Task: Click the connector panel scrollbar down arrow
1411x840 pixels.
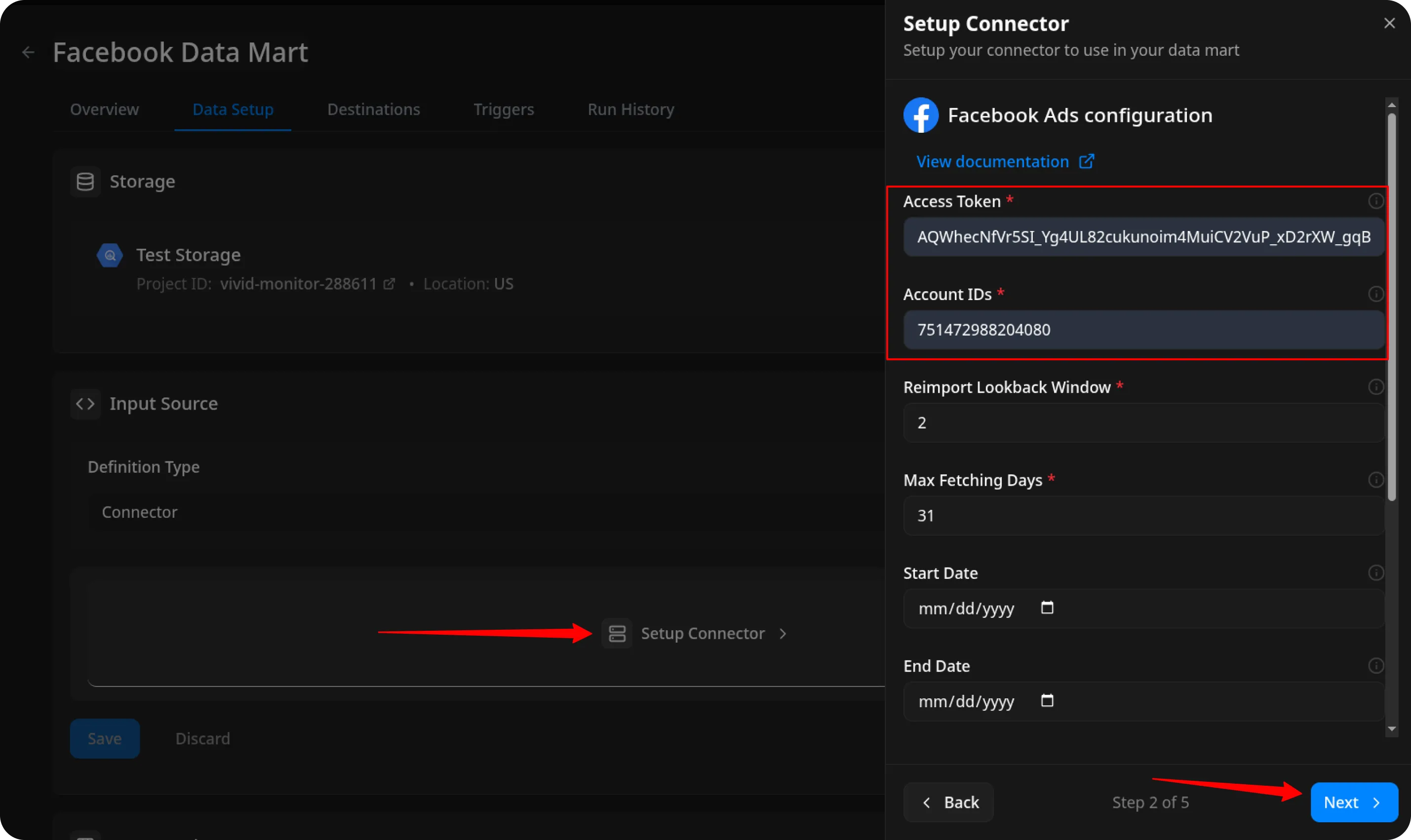Action: pyautogui.click(x=1391, y=729)
